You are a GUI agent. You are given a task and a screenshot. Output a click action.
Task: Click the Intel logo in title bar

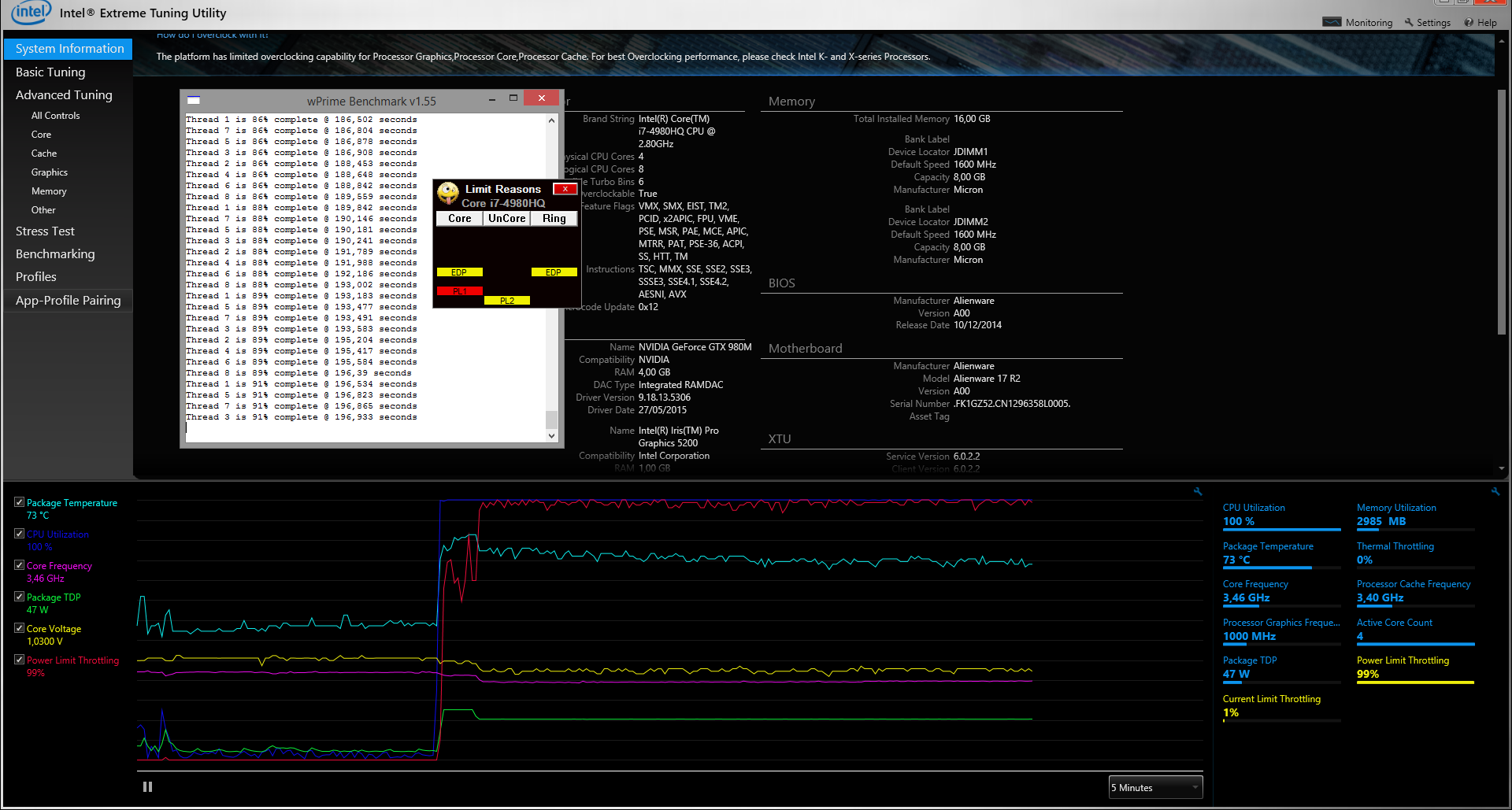pos(31,12)
